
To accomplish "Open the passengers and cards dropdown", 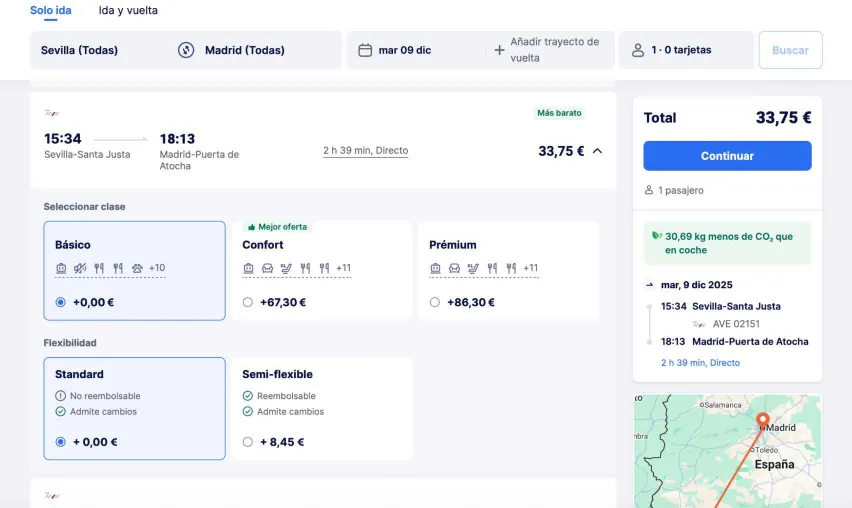I will [686, 50].
